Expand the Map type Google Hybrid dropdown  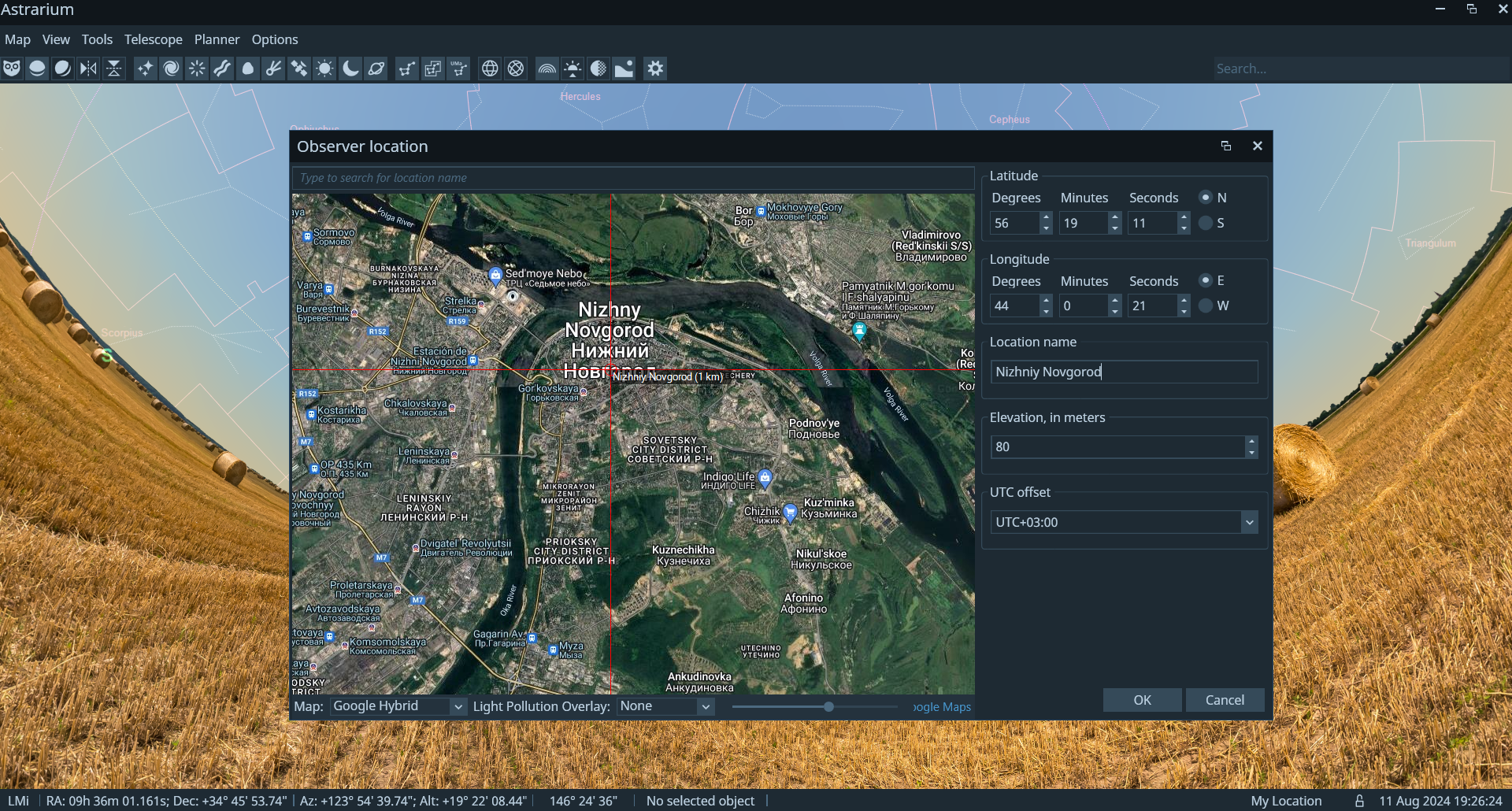pos(398,706)
